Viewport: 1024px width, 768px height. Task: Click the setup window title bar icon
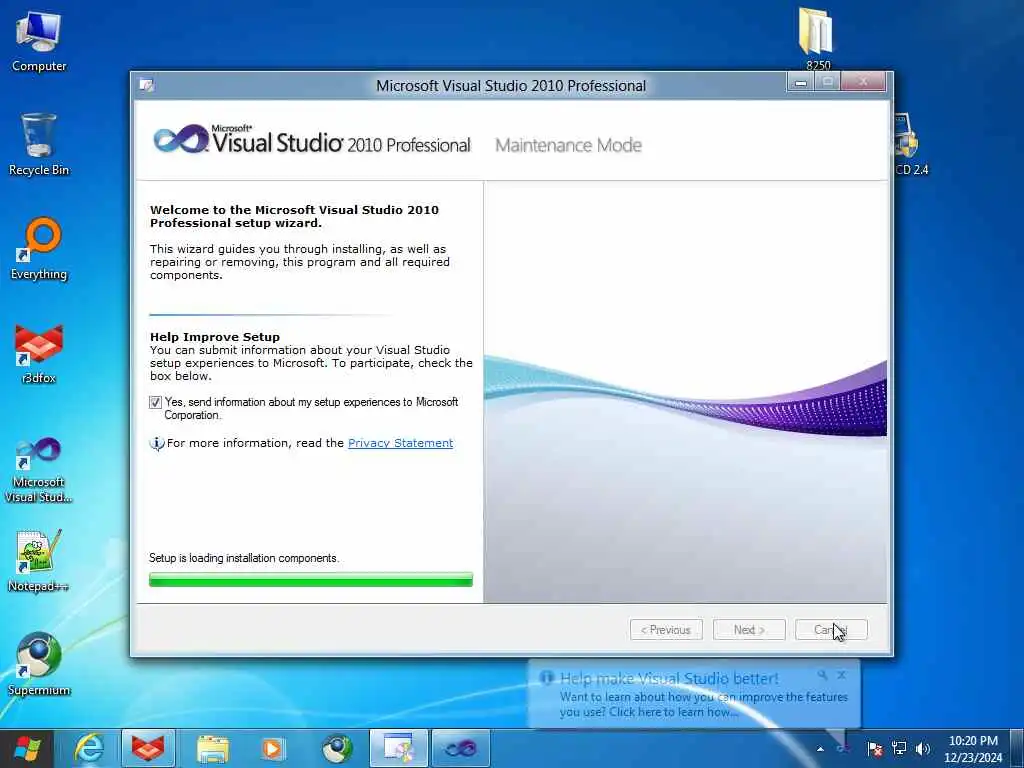[147, 86]
